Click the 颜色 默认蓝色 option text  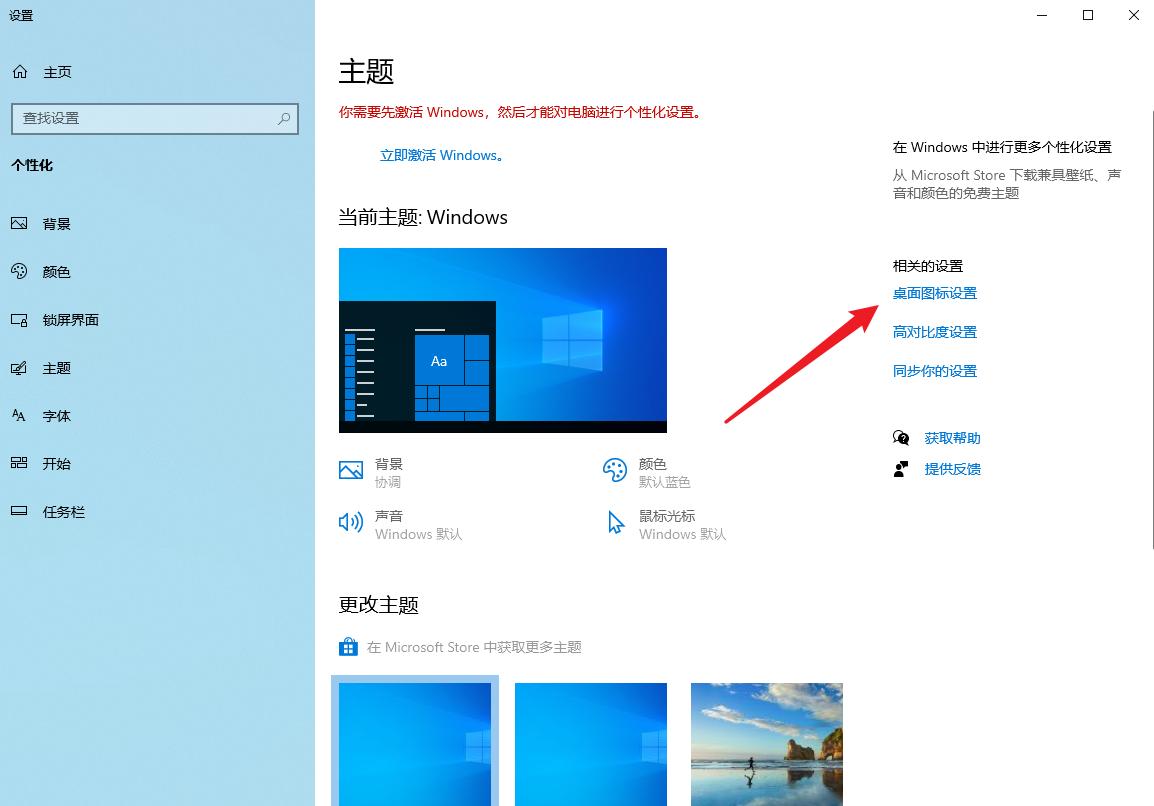[665, 473]
